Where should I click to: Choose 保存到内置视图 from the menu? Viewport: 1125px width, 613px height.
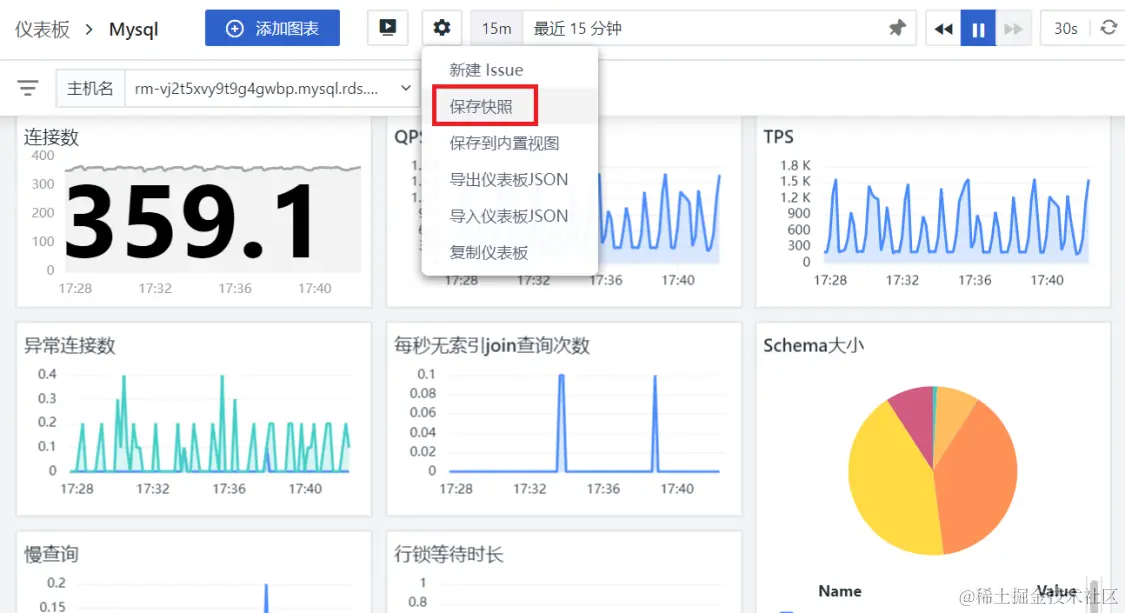point(509,143)
